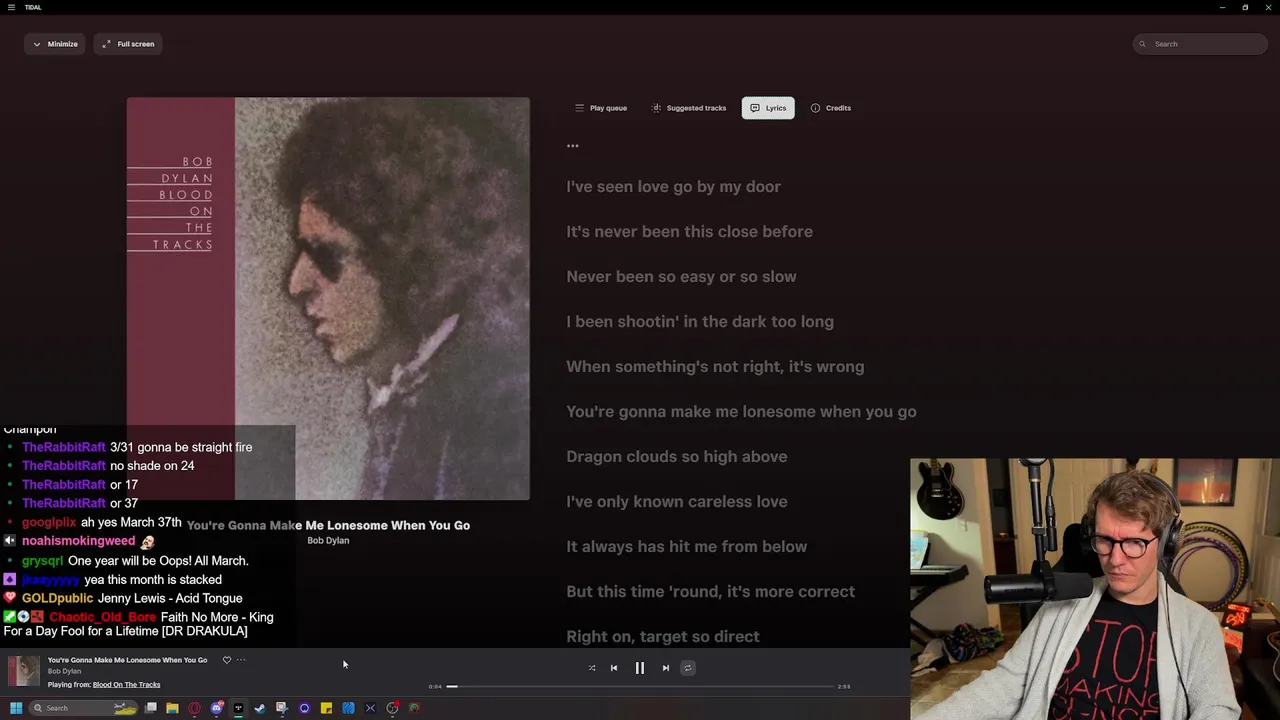Favorite the track with the heart icon
1280x720 pixels.
(227, 660)
